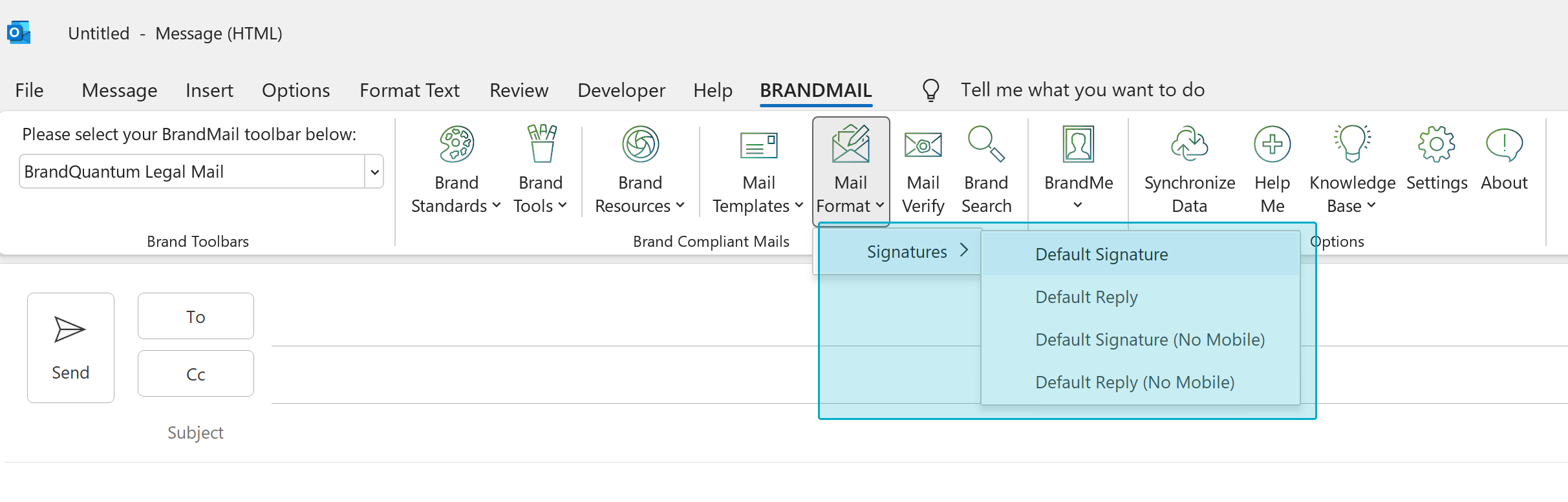
Task: Open Brand Resources aperture icon
Action: tap(640, 144)
